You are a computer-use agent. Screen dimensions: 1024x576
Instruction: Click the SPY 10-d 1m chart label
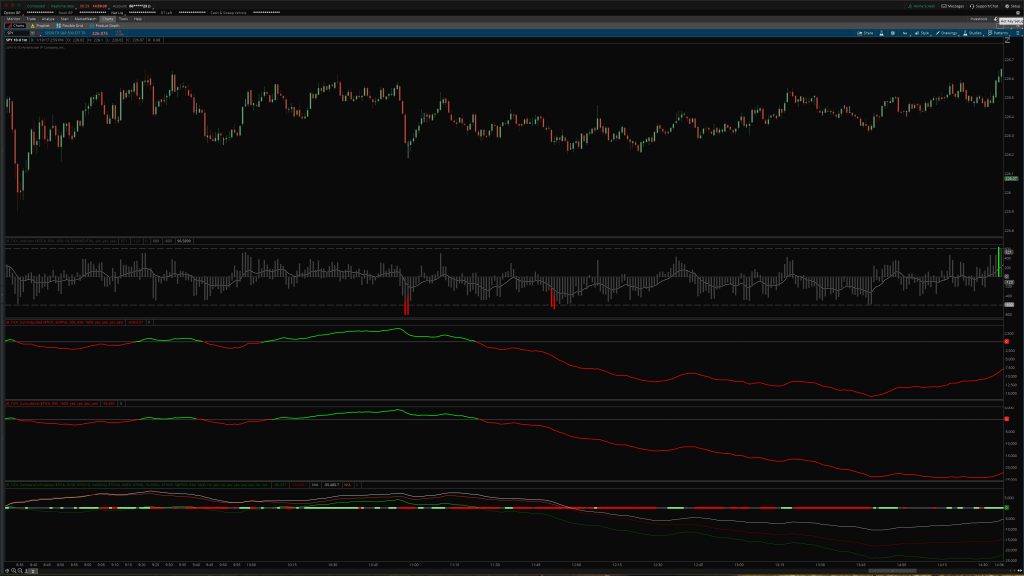[16, 40]
